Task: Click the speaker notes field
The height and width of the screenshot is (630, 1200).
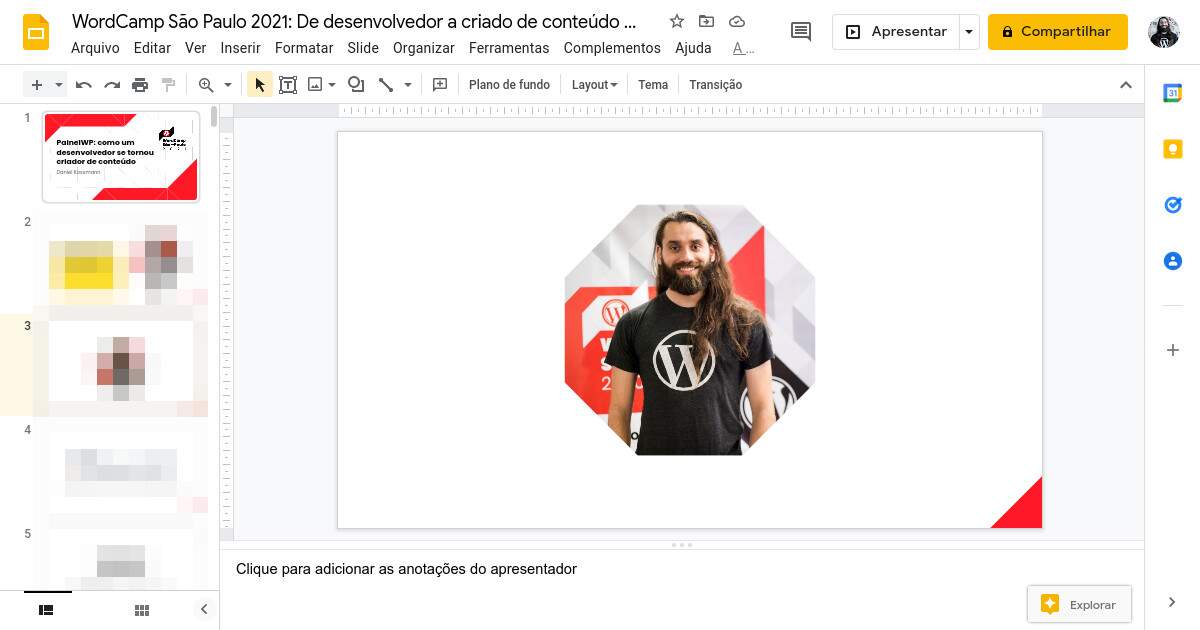Action: tap(682, 569)
